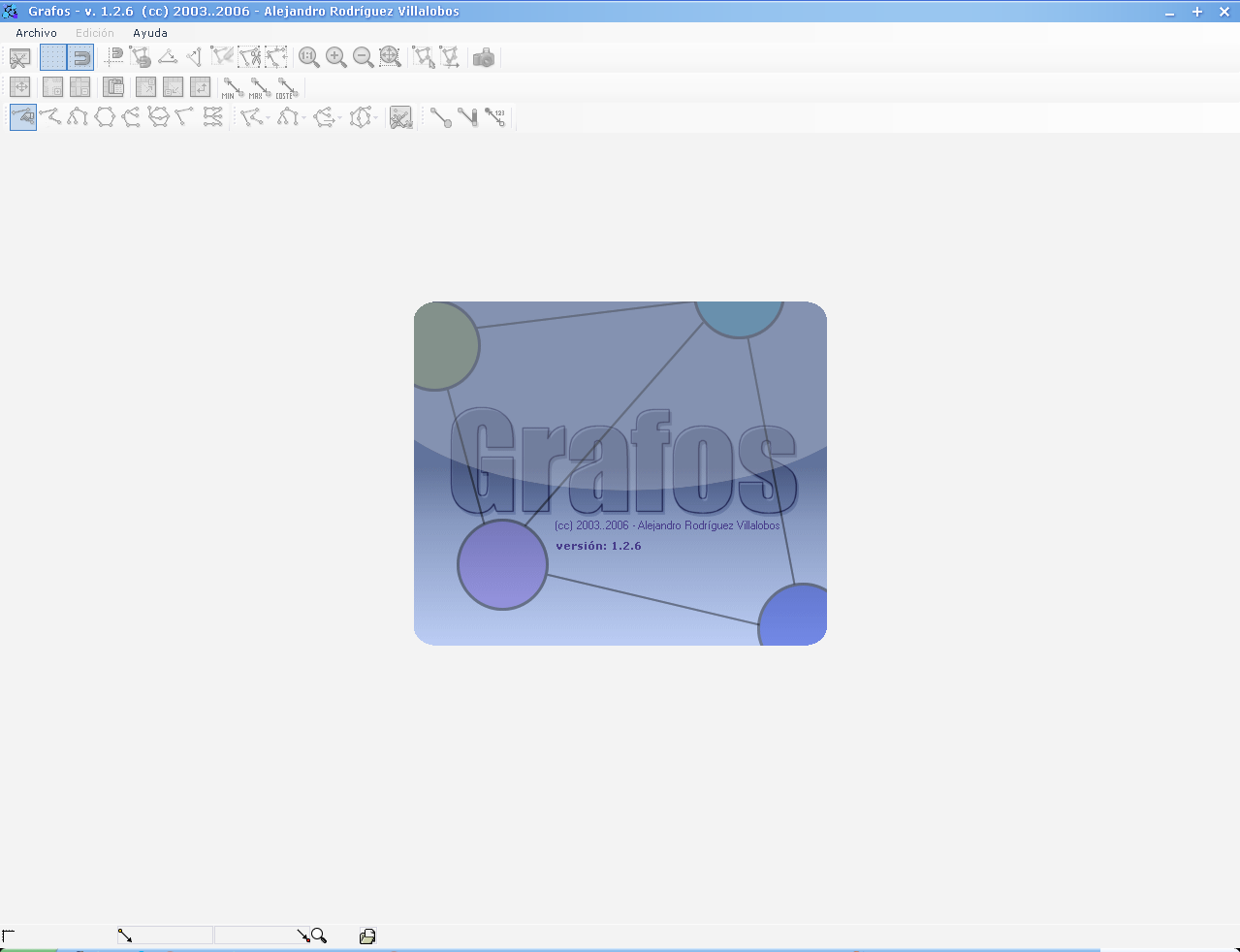The image size is (1240, 952).
Task: Expand the first algorithm dropdown arrow in third toolbar
Action: pyautogui.click(x=268, y=119)
